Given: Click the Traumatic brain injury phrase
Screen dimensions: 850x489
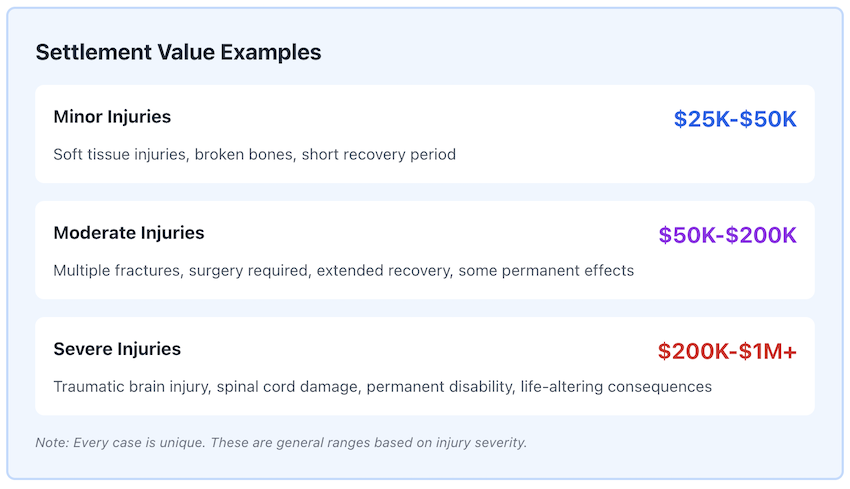Looking at the screenshot, I should [129, 387].
